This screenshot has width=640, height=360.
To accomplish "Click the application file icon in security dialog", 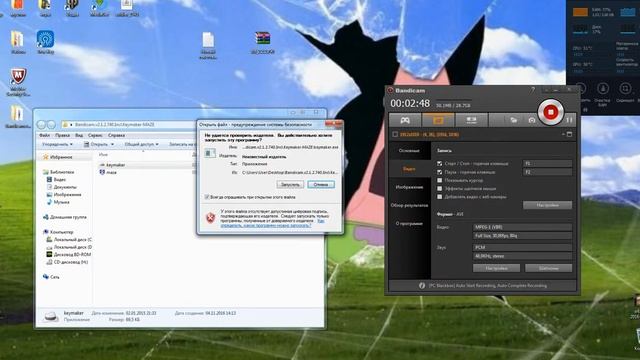I will [210, 153].
